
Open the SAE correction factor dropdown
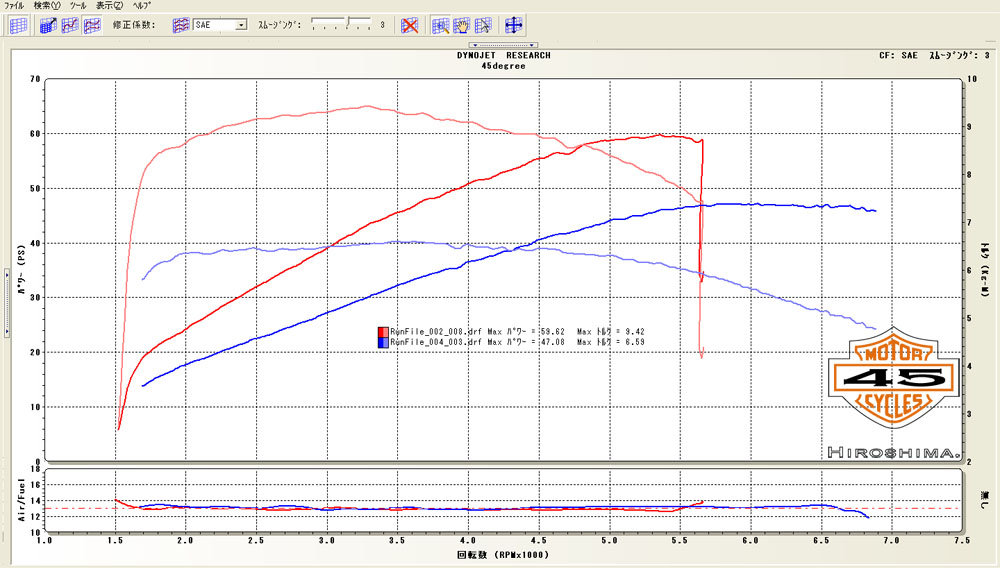[x=241, y=25]
